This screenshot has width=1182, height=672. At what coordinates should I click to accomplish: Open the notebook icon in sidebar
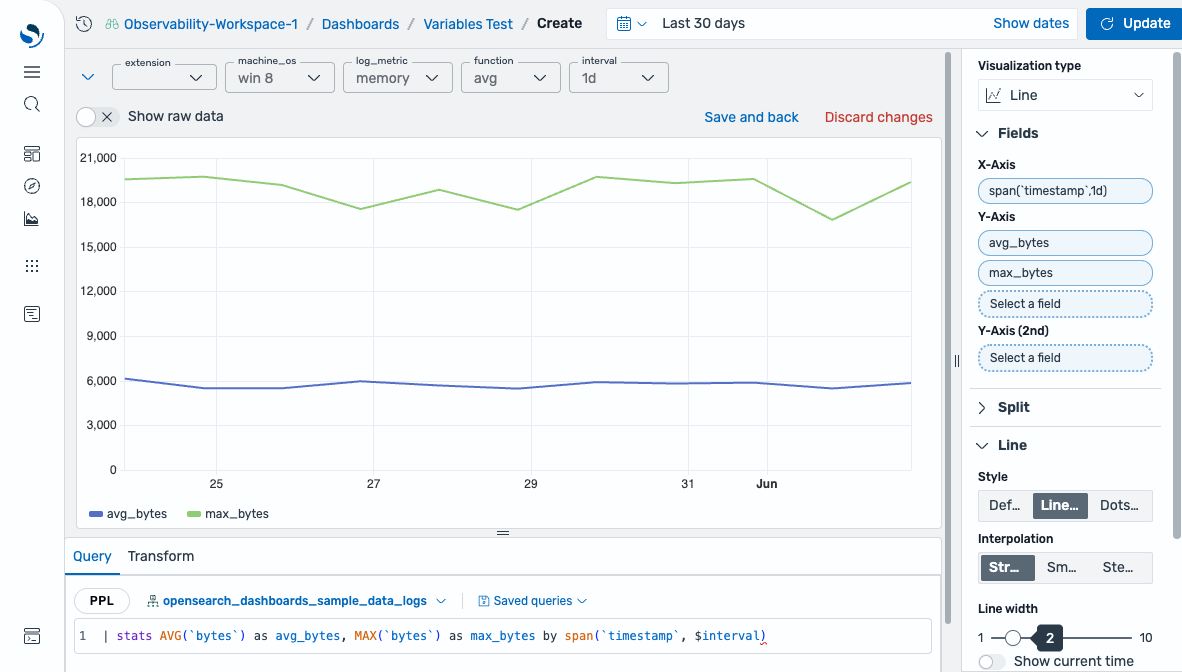click(32, 314)
